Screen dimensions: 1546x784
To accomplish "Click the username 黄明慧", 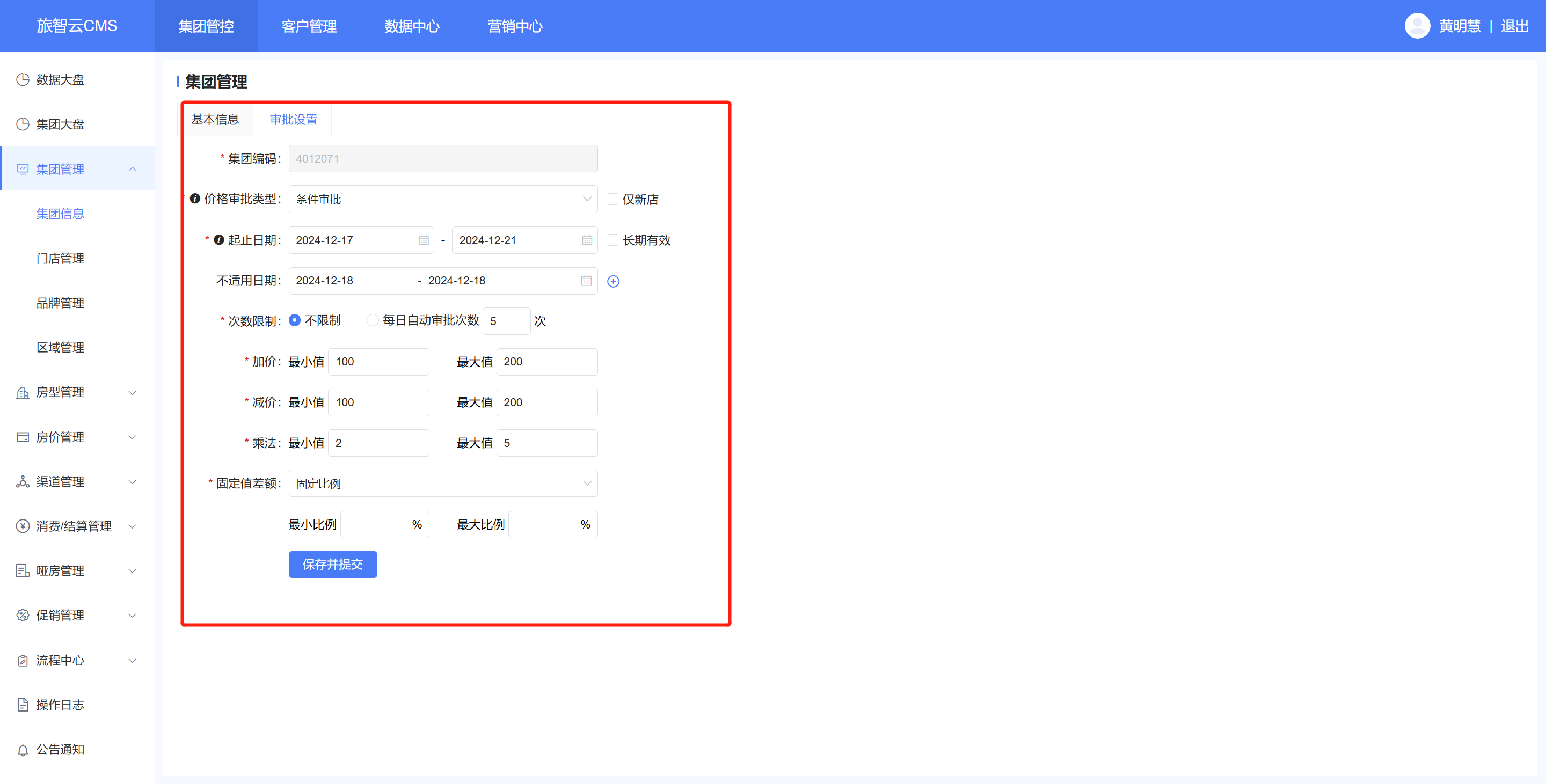I will 1460,26.
